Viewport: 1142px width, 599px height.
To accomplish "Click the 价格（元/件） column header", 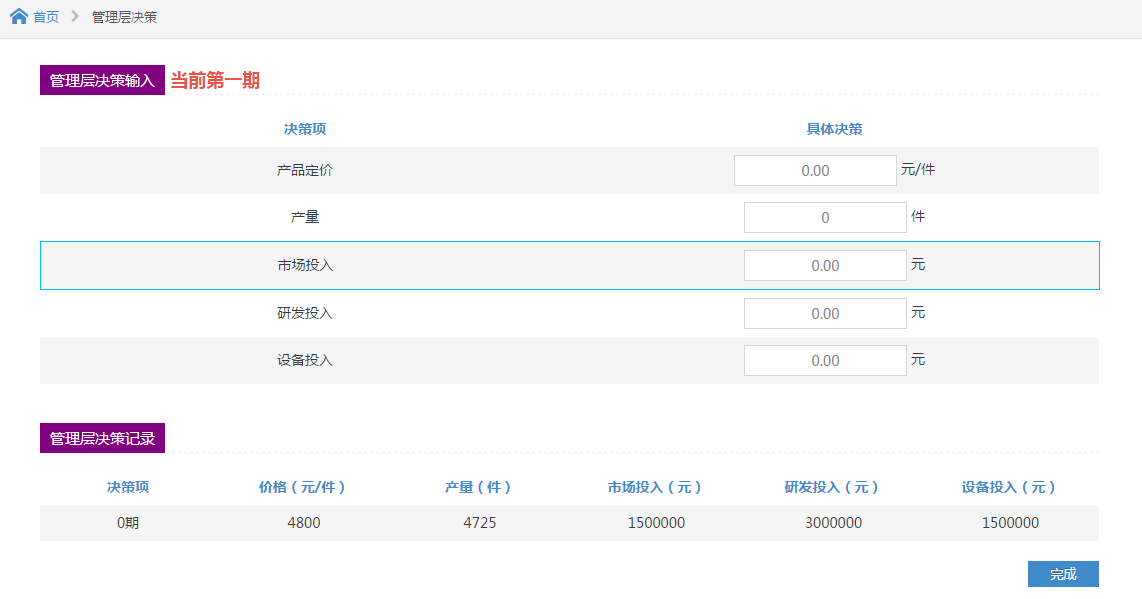I will click(x=302, y=487).
